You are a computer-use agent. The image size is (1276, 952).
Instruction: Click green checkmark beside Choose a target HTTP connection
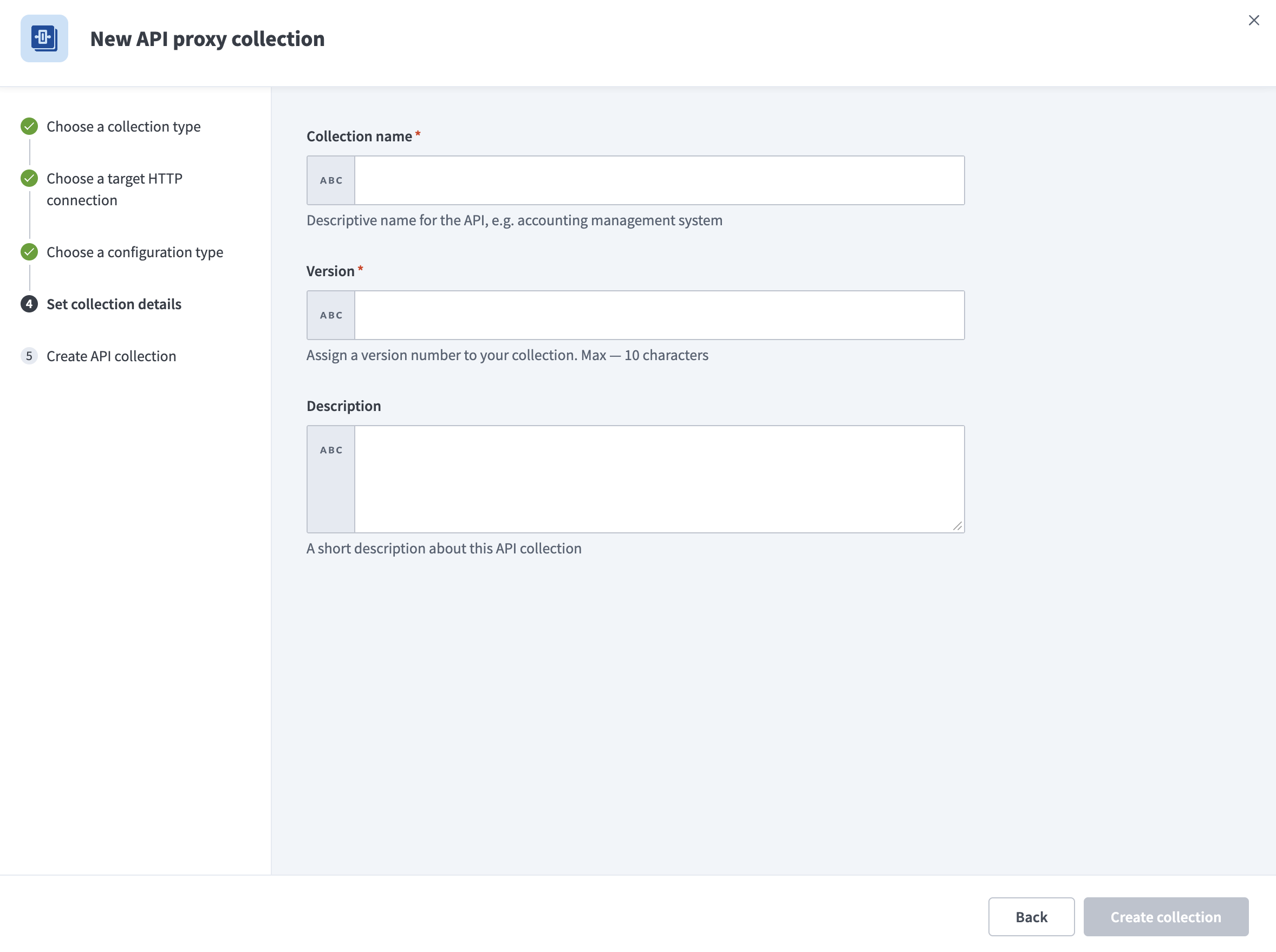click(x=29, y=179)
